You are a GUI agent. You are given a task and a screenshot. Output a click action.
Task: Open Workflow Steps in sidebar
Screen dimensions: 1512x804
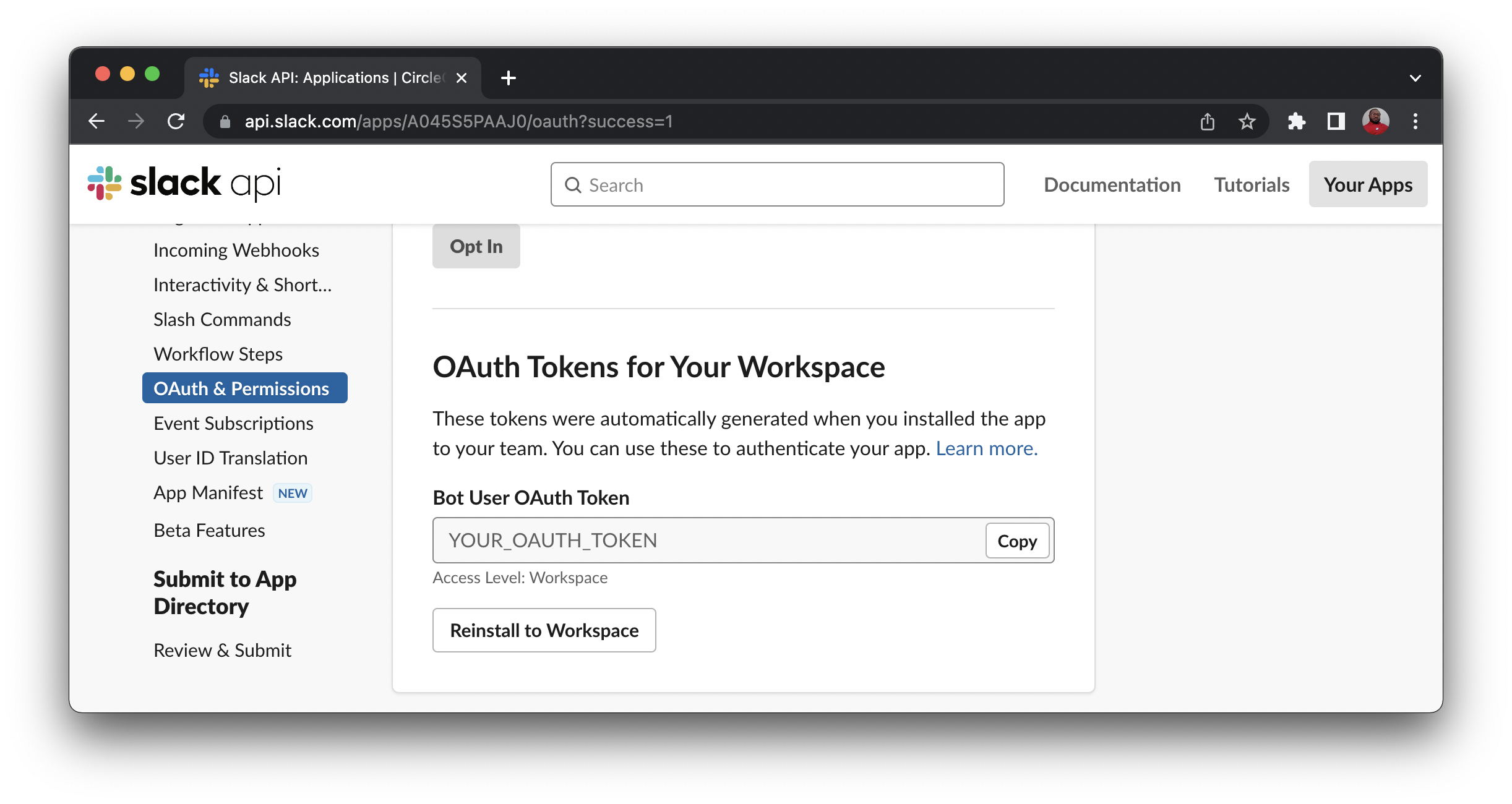coord(218,354)
